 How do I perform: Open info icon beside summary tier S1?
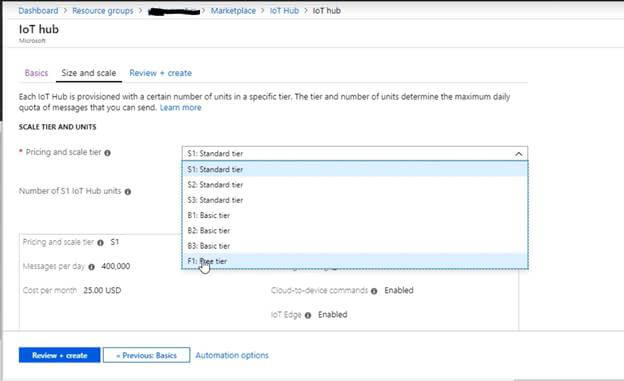(100, 242)
